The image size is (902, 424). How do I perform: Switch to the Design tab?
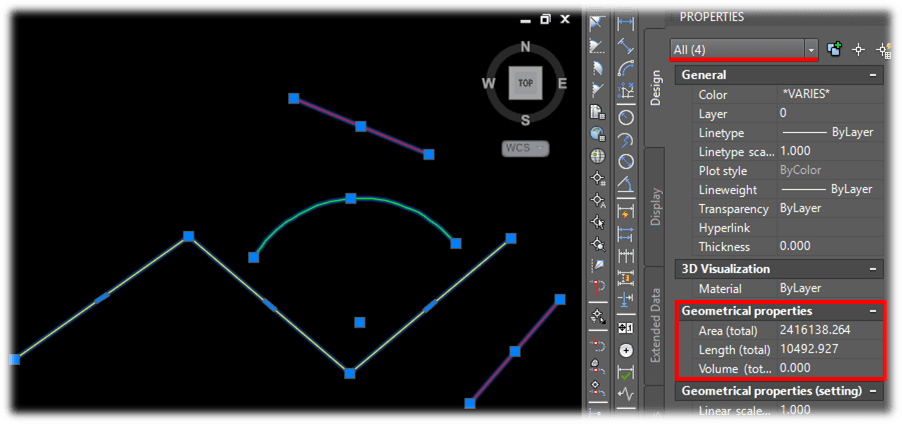coord(655,88)
